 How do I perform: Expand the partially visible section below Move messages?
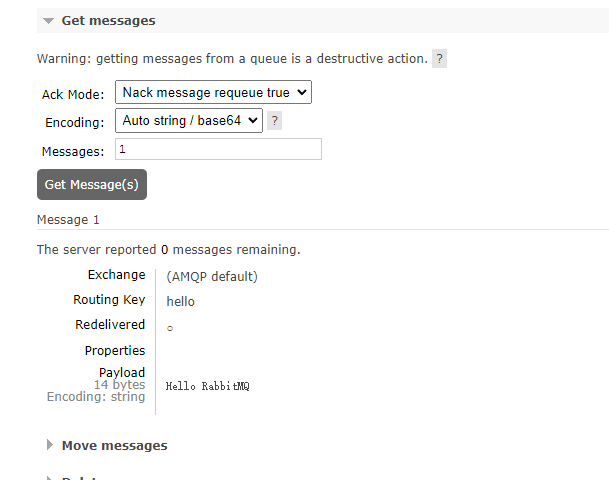tap(49, 478)
